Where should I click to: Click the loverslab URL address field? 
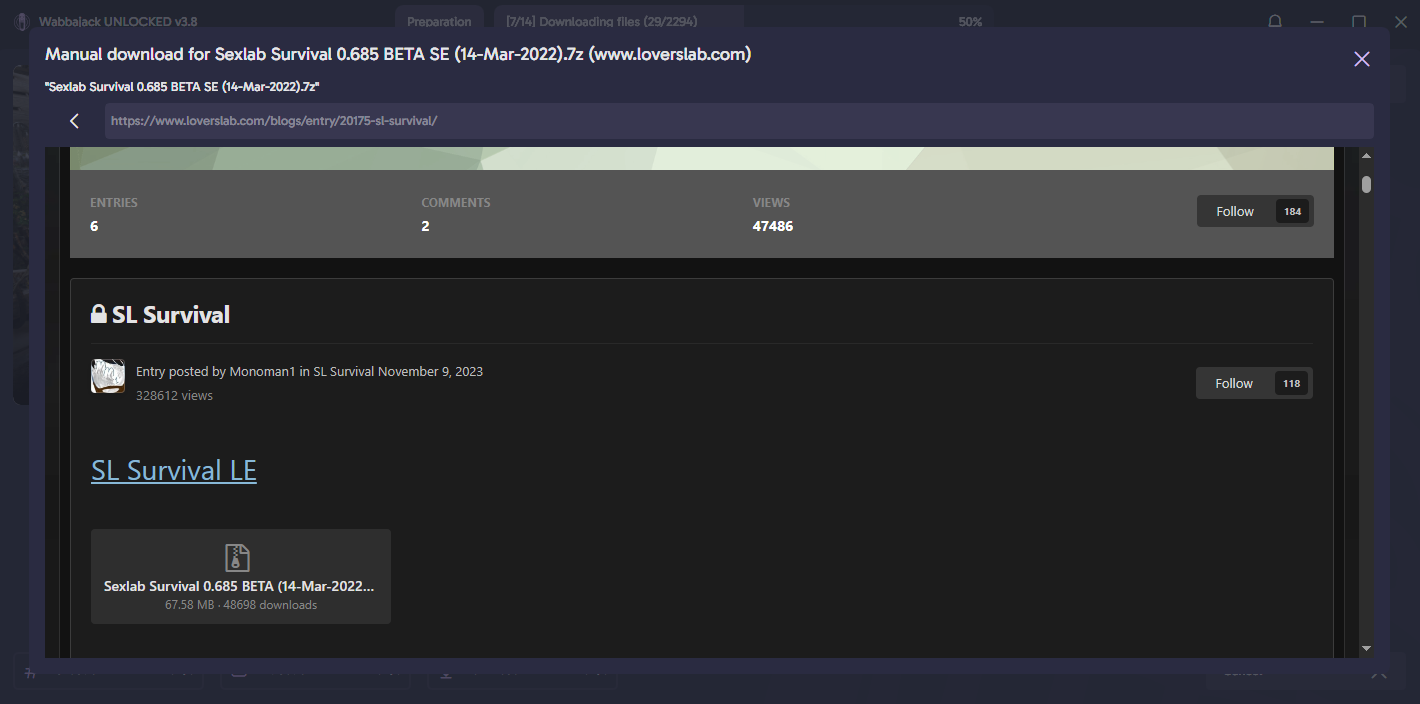pos(739,121)
